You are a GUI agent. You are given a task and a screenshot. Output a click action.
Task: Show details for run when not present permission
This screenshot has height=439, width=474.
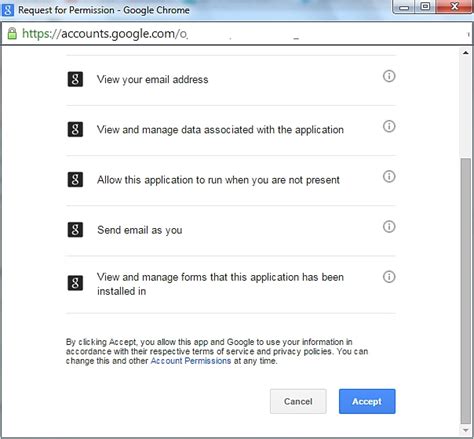389,176
